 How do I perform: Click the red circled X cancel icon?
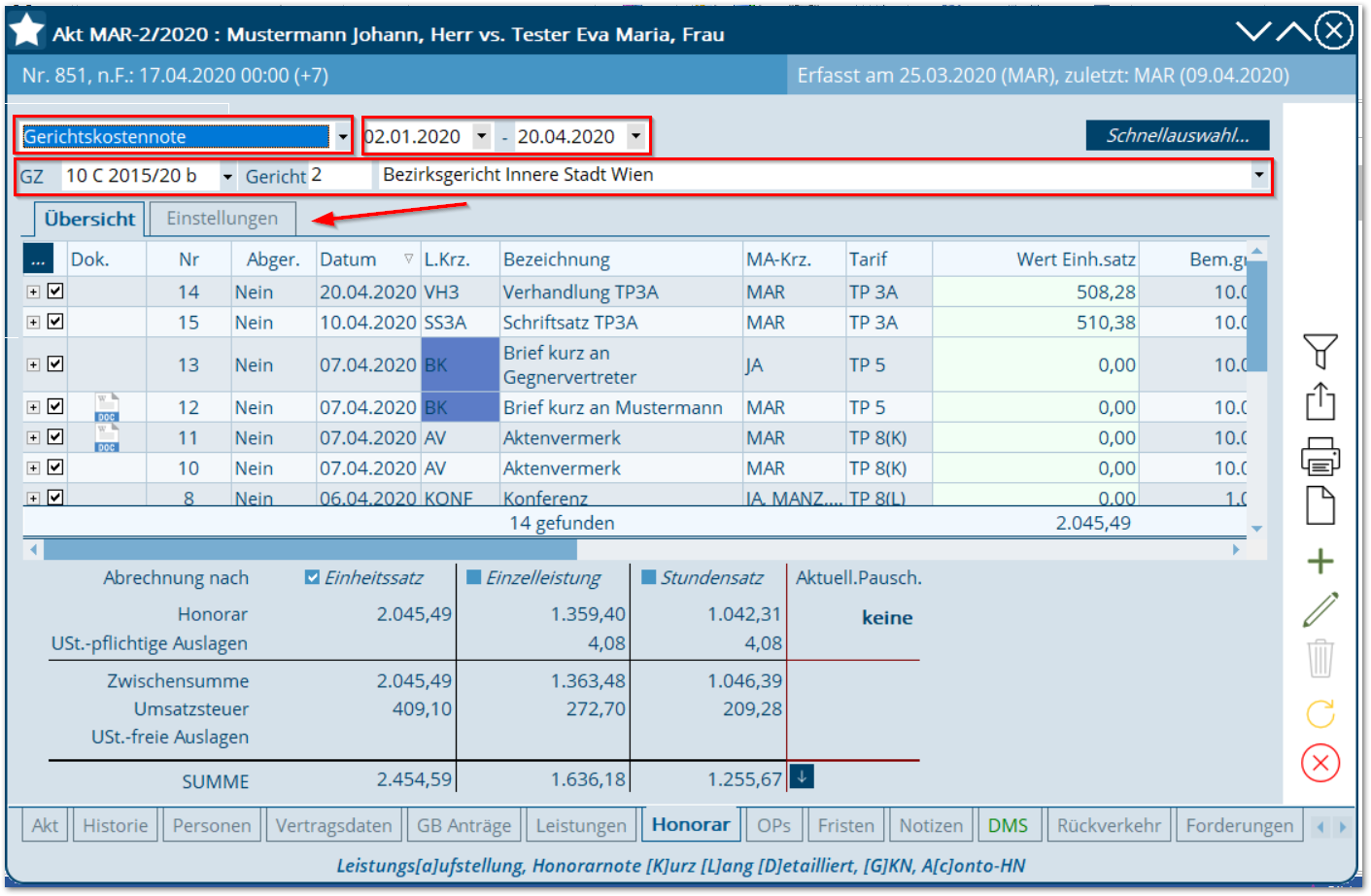(1320, 763)
